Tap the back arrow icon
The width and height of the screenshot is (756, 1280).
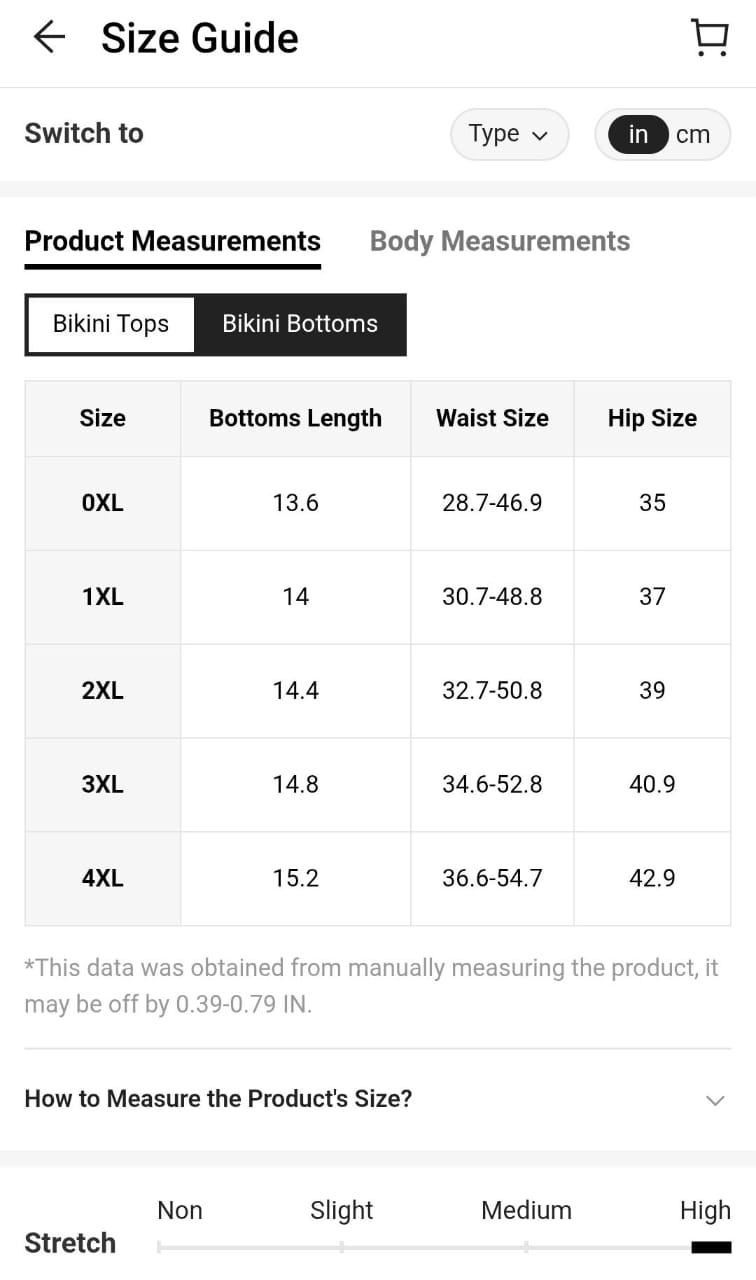click(48, 38)
